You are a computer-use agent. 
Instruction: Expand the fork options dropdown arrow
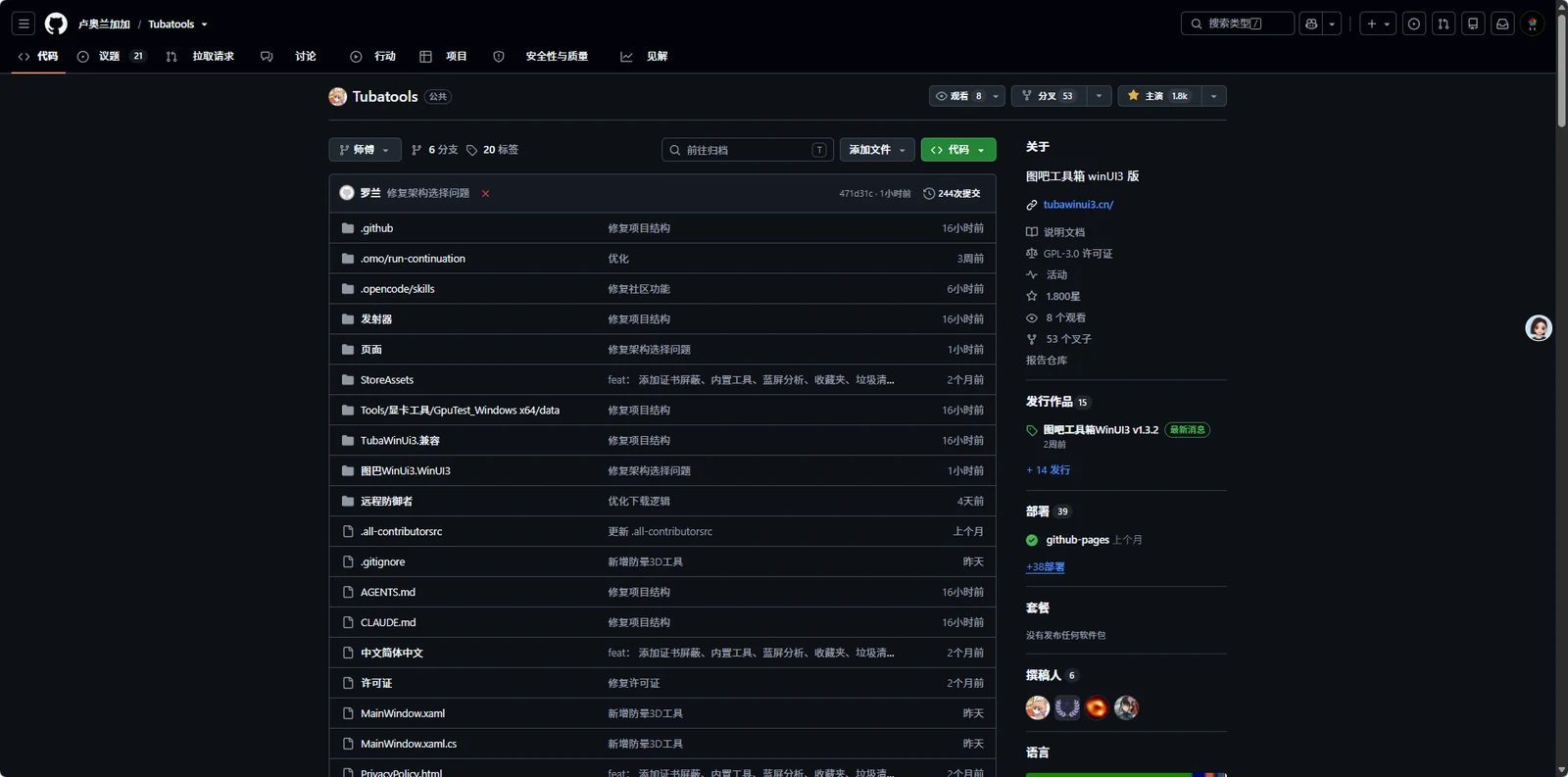pos(1099,96)
